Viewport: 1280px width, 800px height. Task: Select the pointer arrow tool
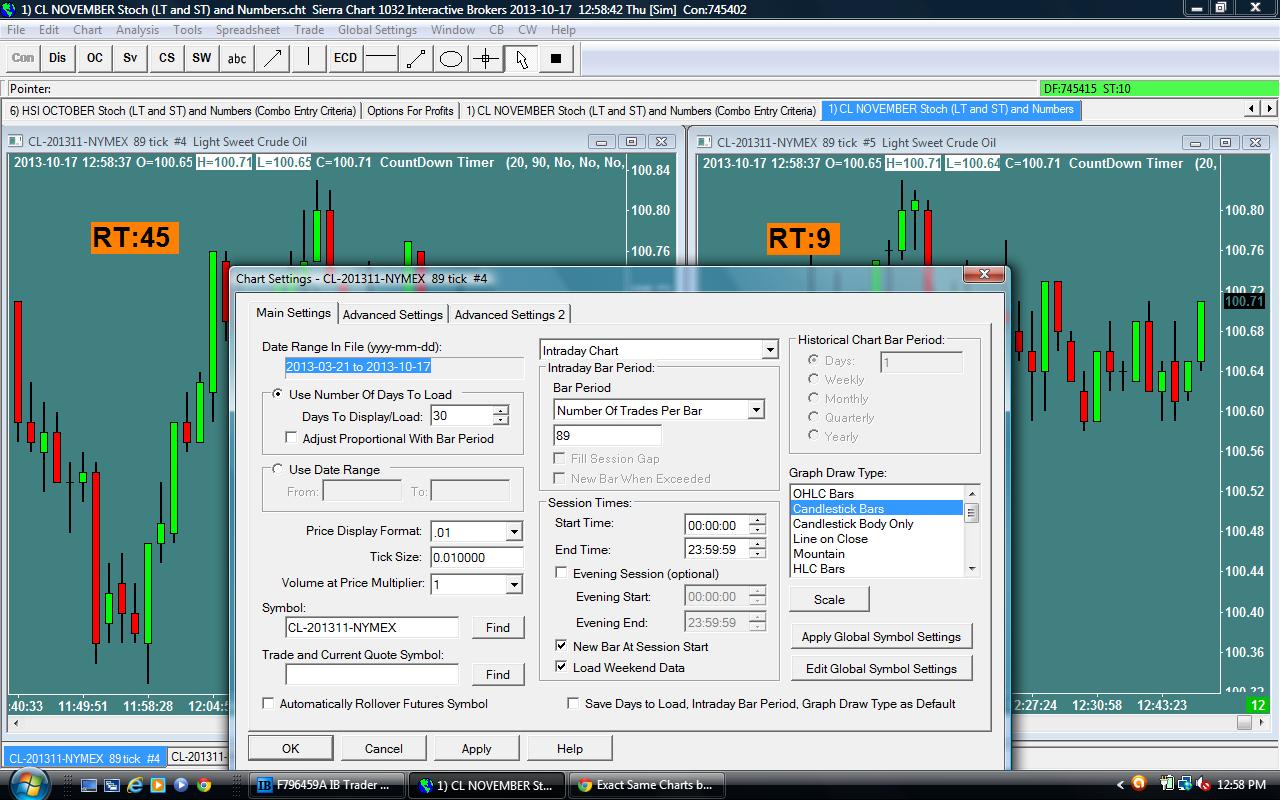point(521,58)
